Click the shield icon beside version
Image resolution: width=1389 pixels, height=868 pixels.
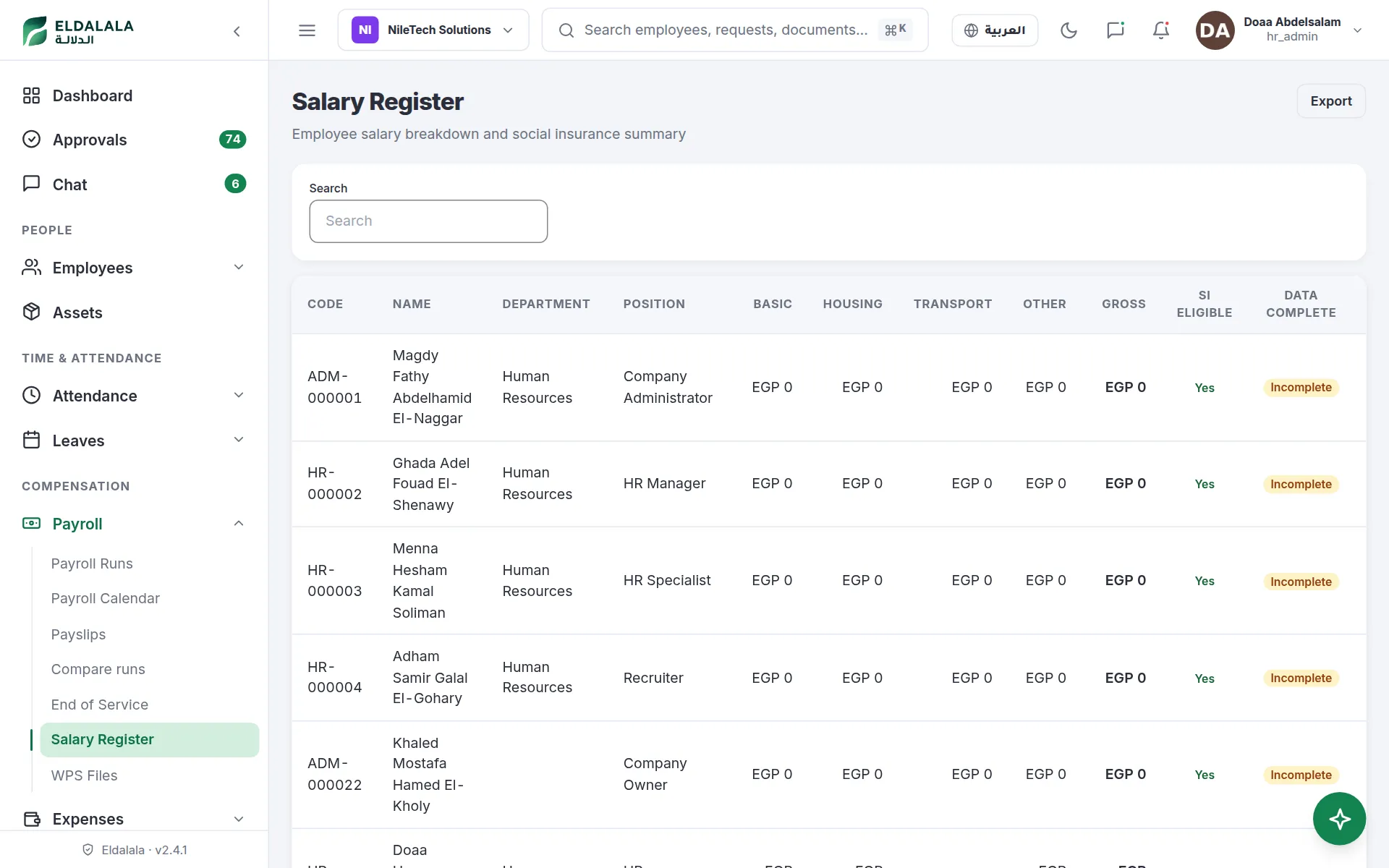[x=88, y=850]
